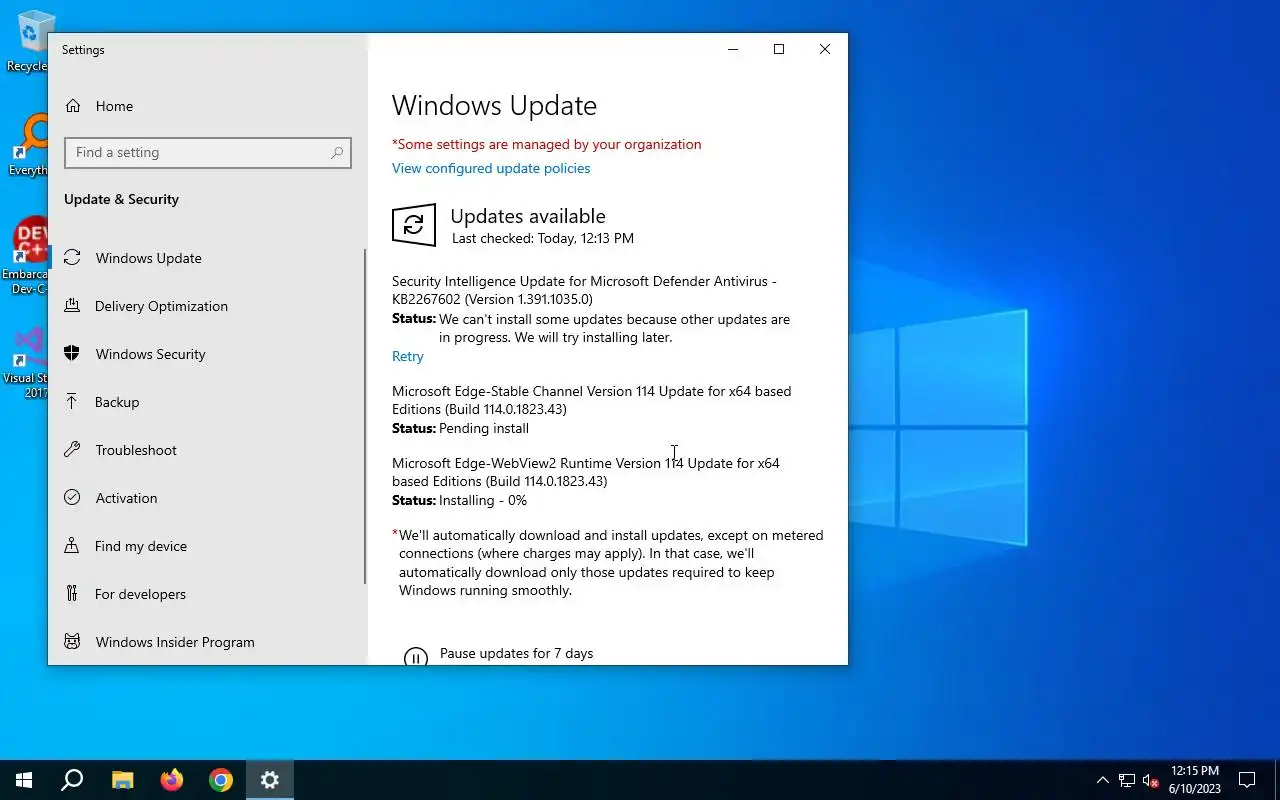Click View configured update policies link
This screenshot has height=800, width=1280.
491,168
